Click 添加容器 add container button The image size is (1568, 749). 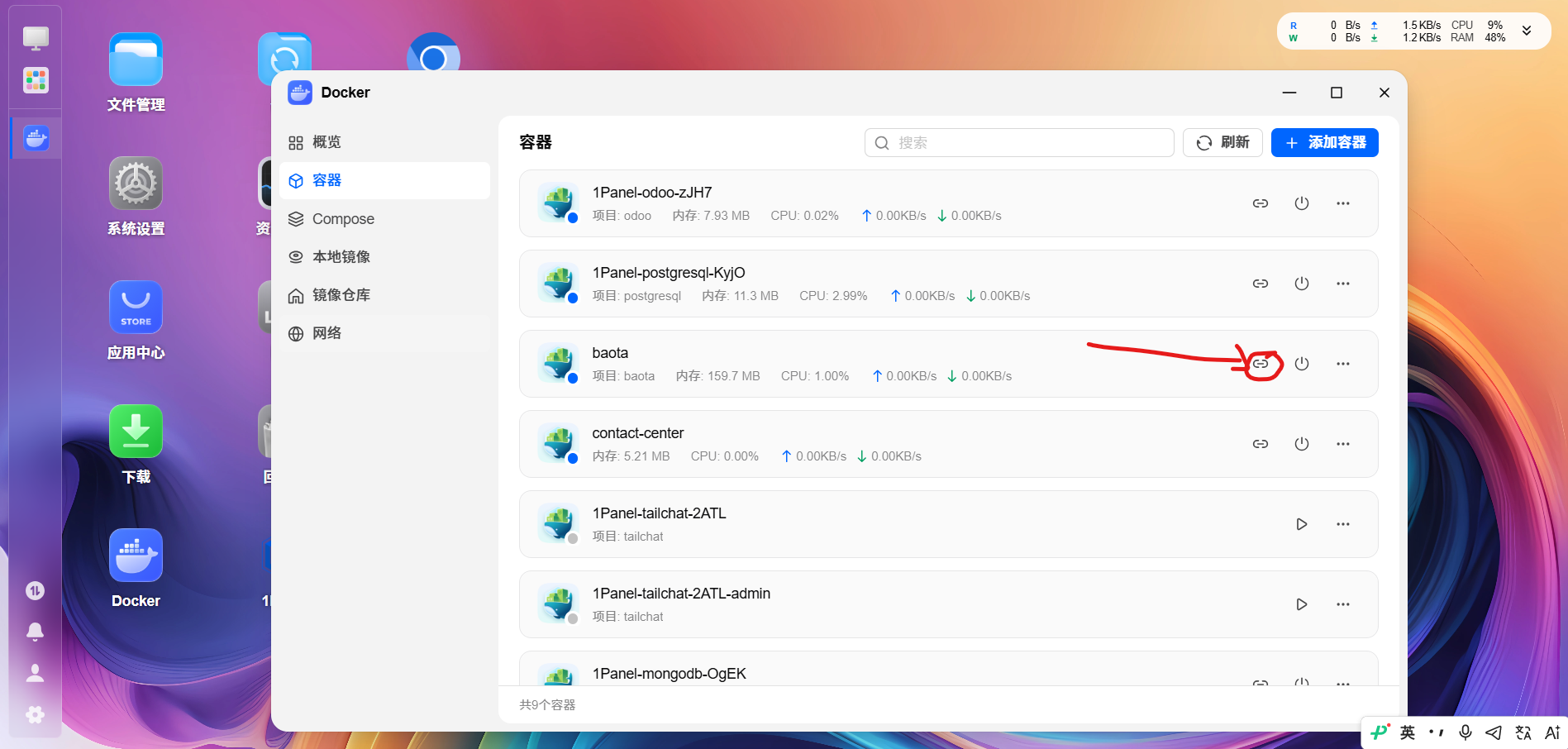click(1324, 142)
